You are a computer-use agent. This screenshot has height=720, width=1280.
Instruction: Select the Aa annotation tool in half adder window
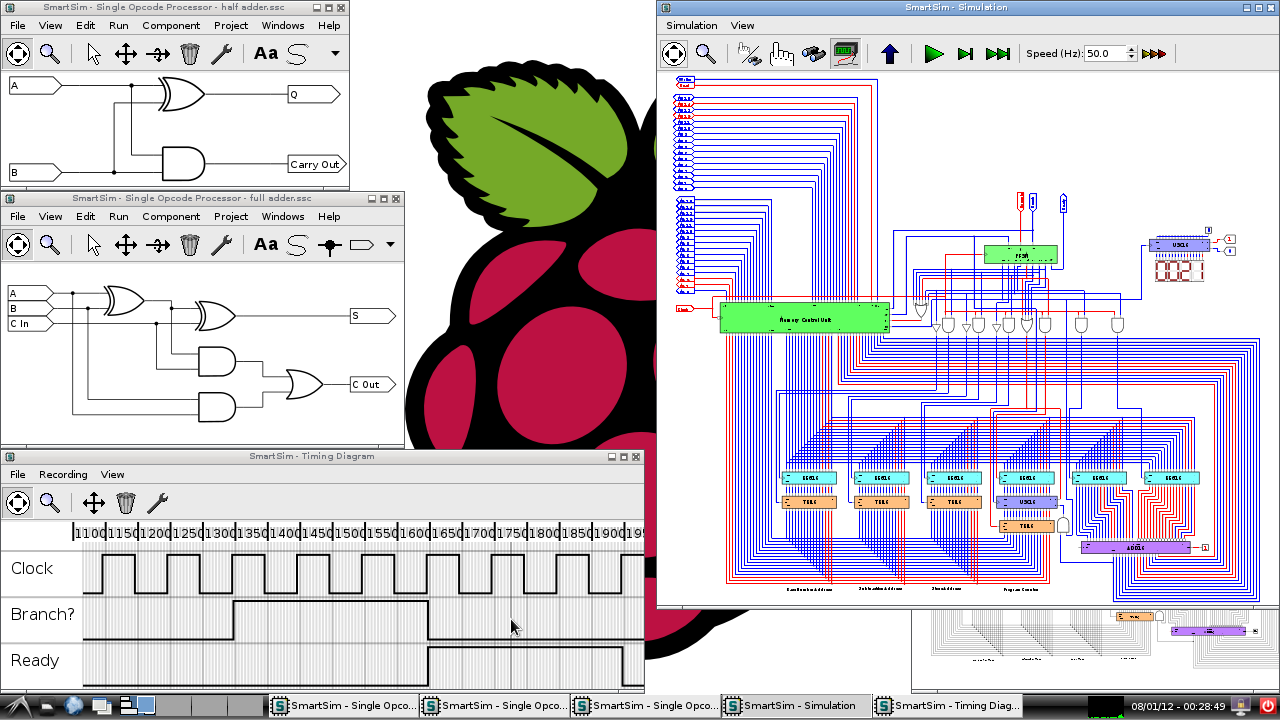coord(266,53)
